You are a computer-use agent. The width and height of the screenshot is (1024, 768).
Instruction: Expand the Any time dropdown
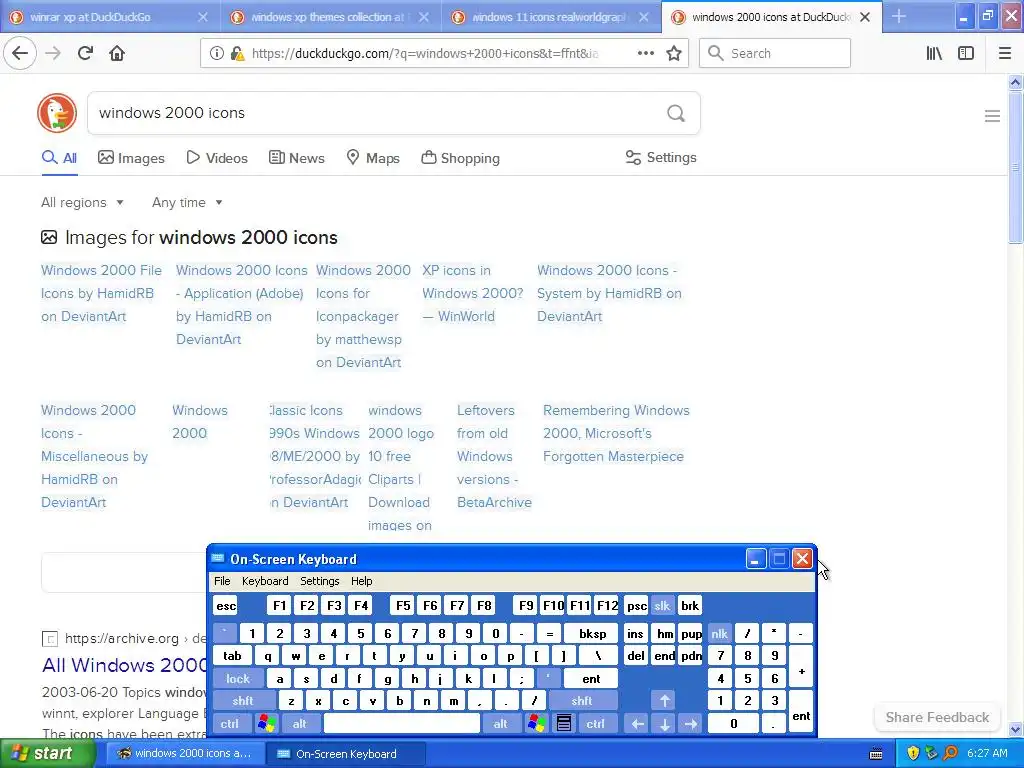187,202
